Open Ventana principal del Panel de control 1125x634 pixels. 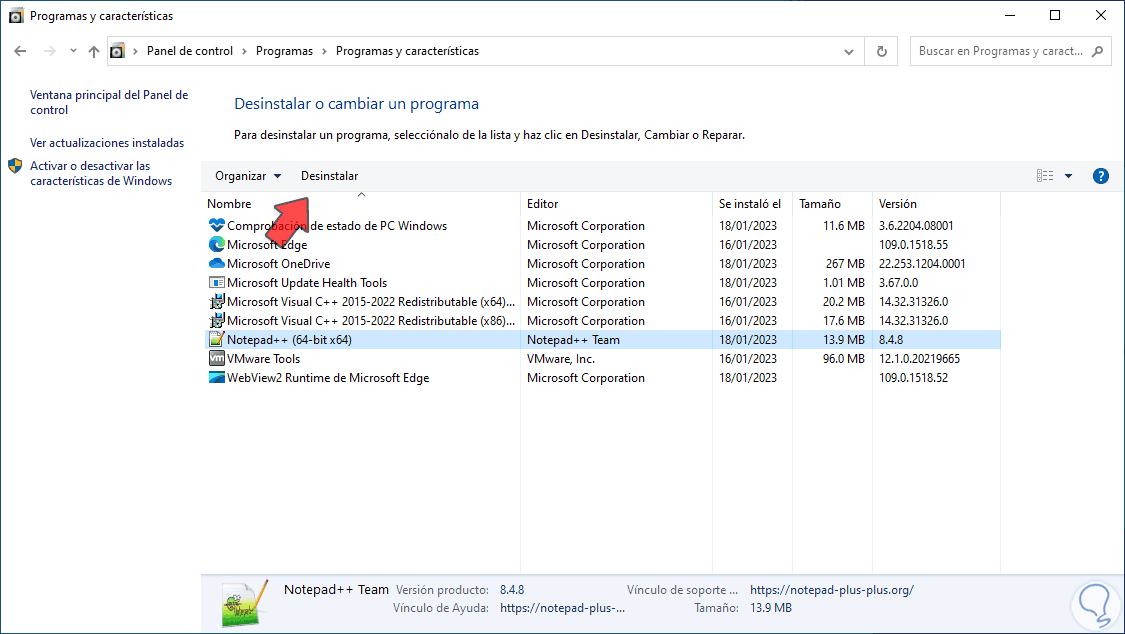click(109, 102)
